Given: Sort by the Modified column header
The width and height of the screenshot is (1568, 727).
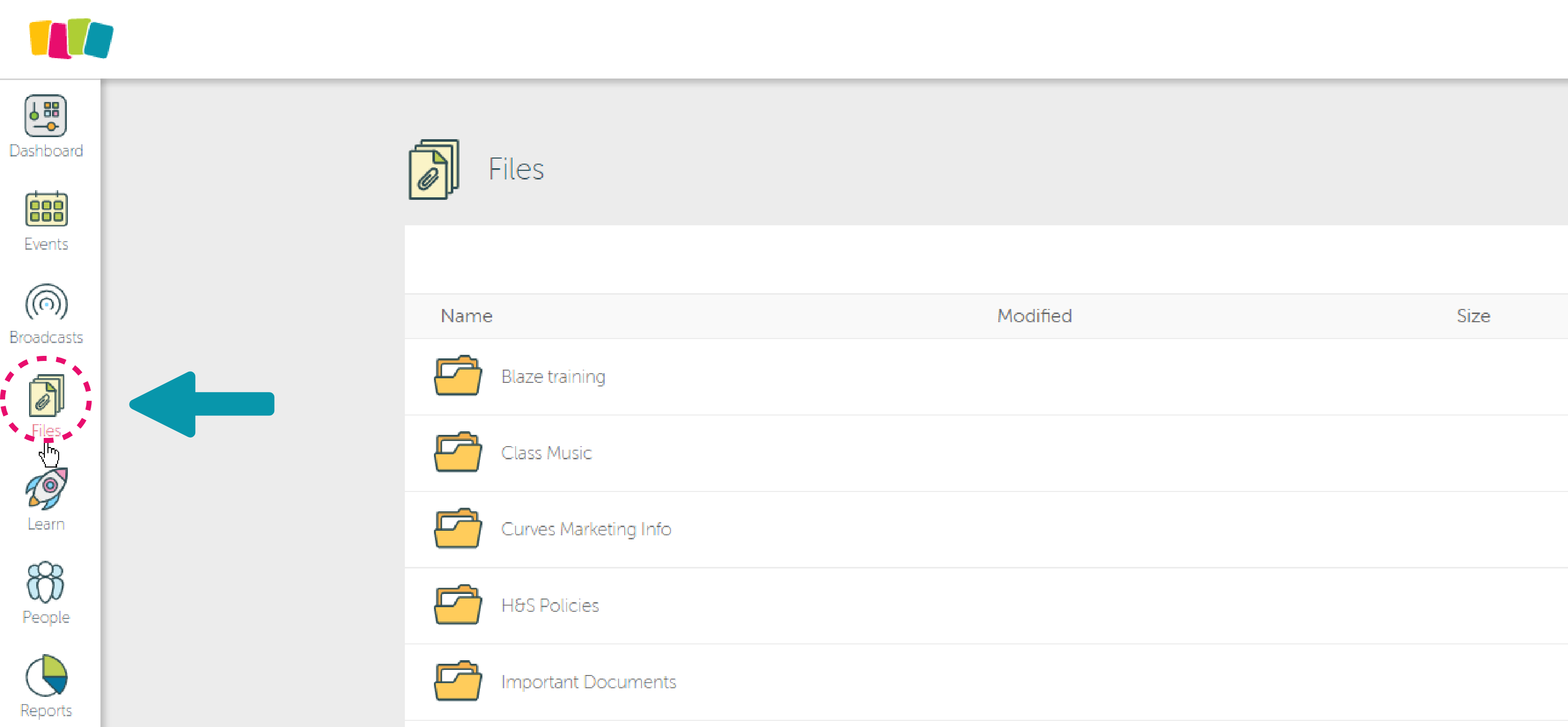Looking at the screenshot, I should pyautogui.click(x=1034, y=316).
